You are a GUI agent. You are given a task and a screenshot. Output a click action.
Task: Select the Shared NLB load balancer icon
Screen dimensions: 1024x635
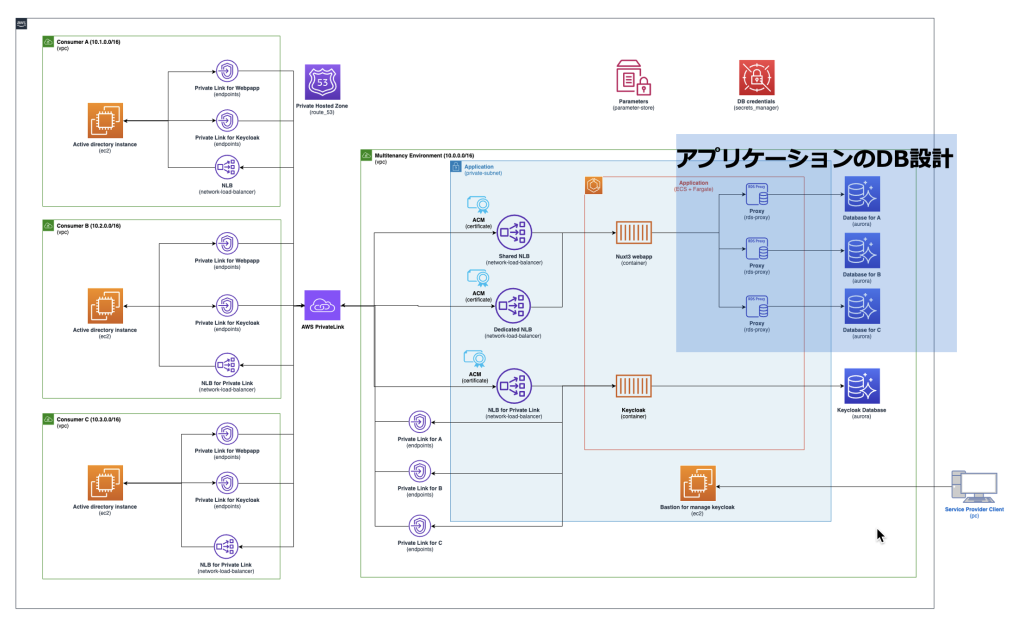(514, 233)
